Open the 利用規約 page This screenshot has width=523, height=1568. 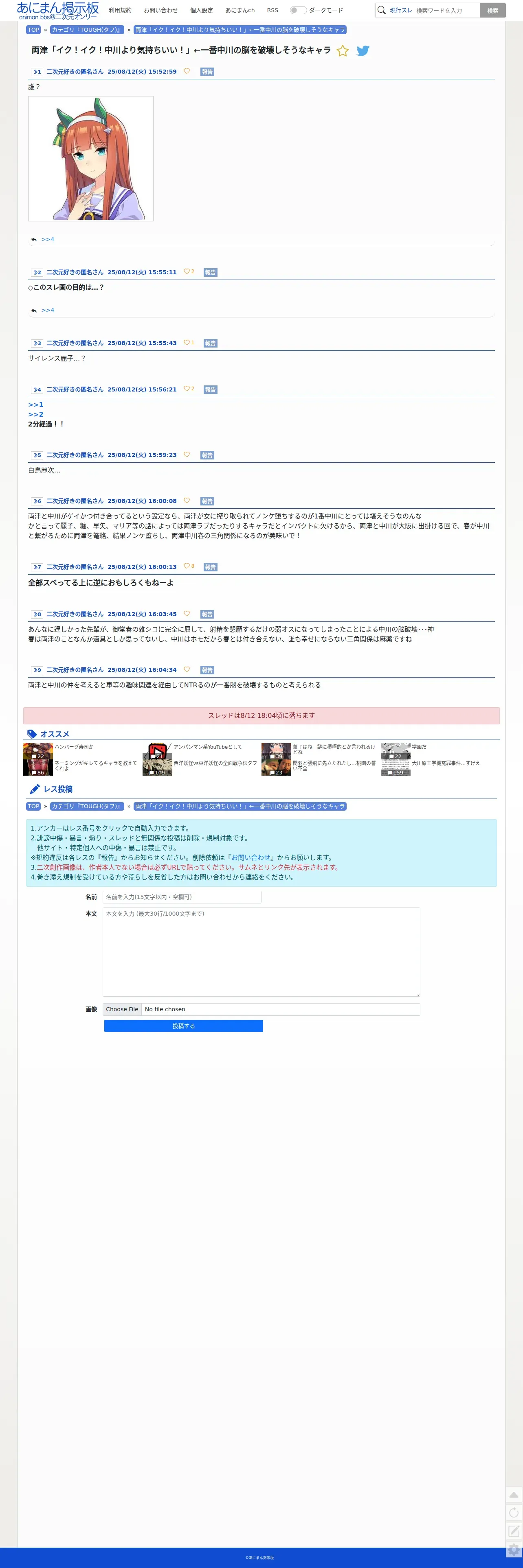(x=120, y=10)
